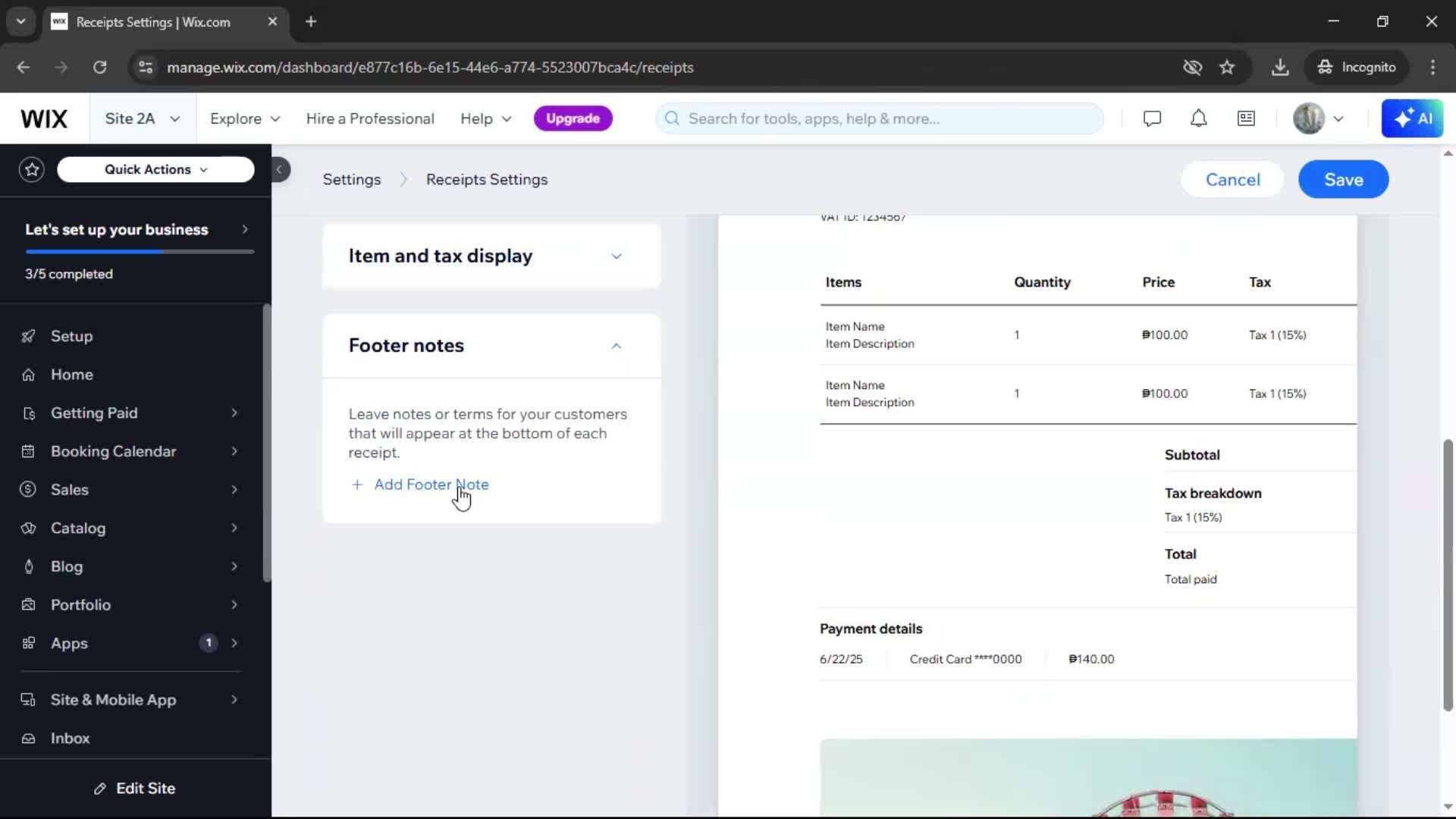The width and height of the screenshot is (1456, 819).
Task: Click the page vertical scrollbar
Action: coord(1448,575)
